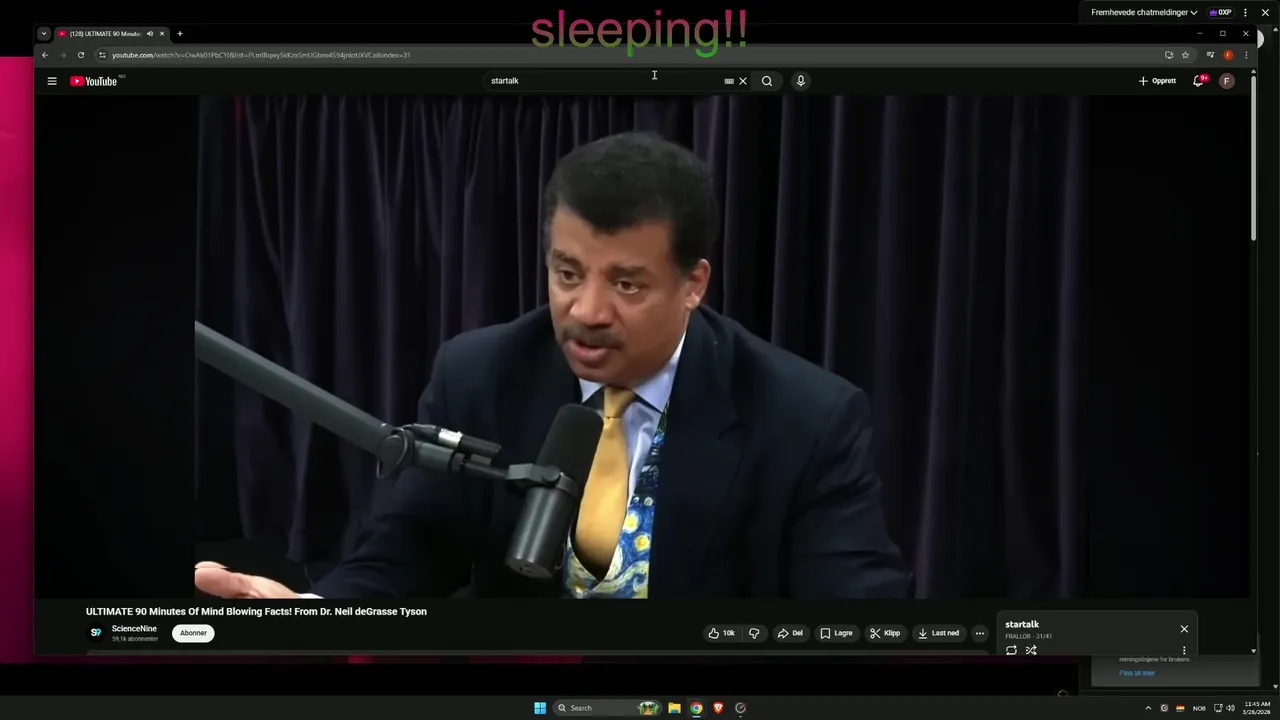Toggle playlist loop in startalk panel

tap(1011, 650)
